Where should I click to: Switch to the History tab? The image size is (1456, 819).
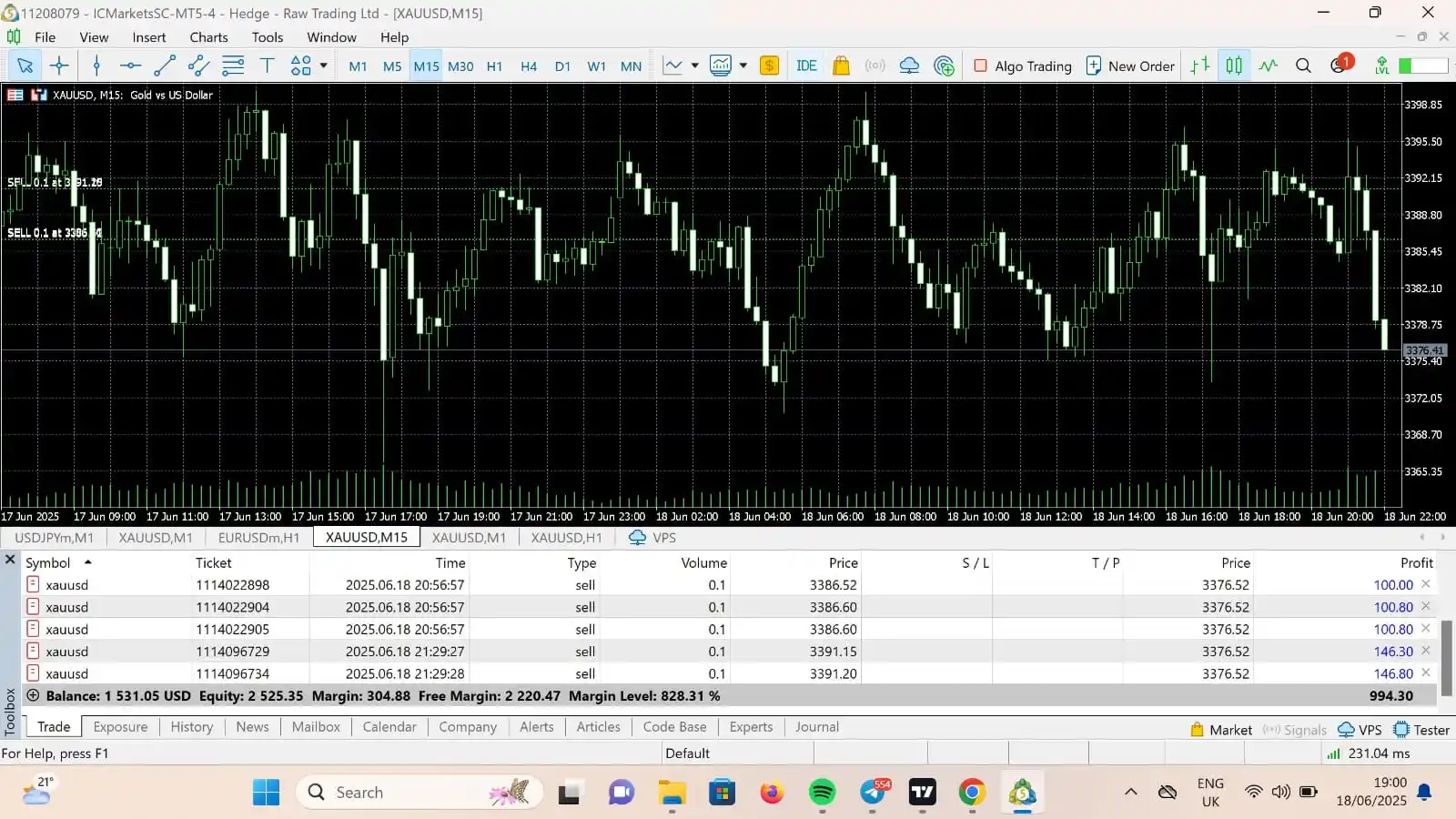click(192, 727)
